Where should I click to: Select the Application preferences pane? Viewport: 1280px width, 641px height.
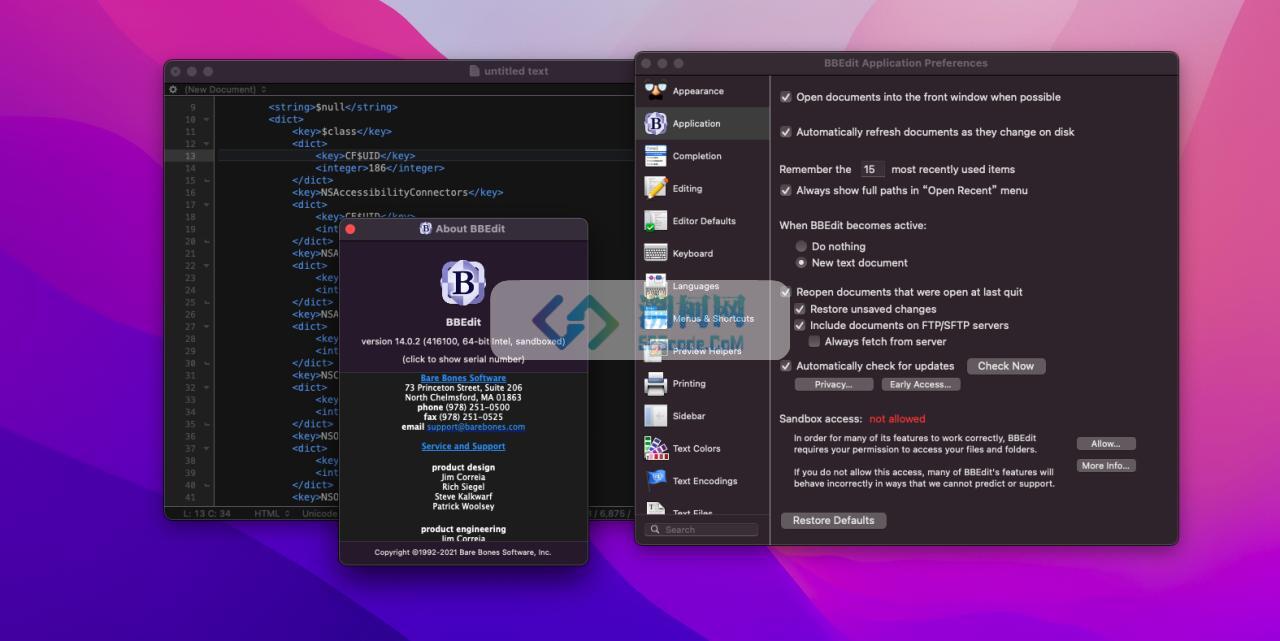pyautogui.click(x=703, y=124)
